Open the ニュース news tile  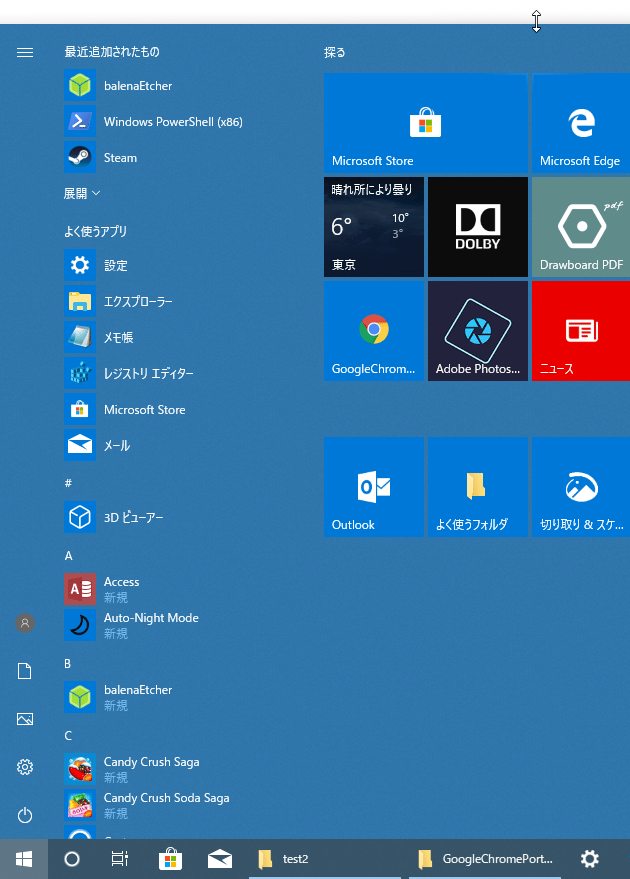581,331
